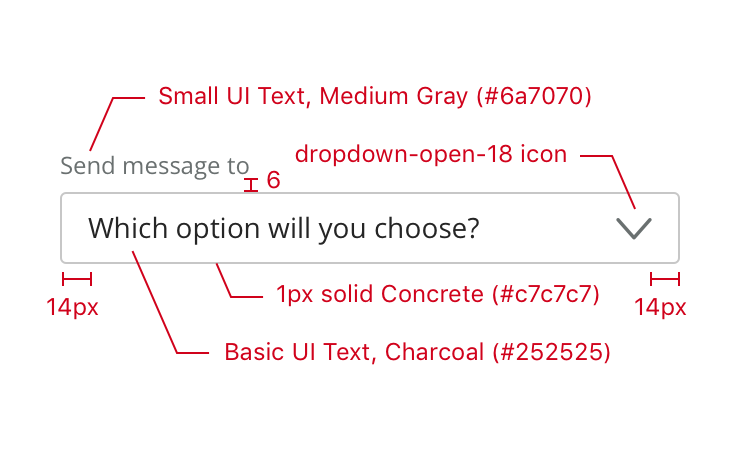Click the "6" spacing value label
740x472 pixels.
pyautogui.click(x=273, y=181)
